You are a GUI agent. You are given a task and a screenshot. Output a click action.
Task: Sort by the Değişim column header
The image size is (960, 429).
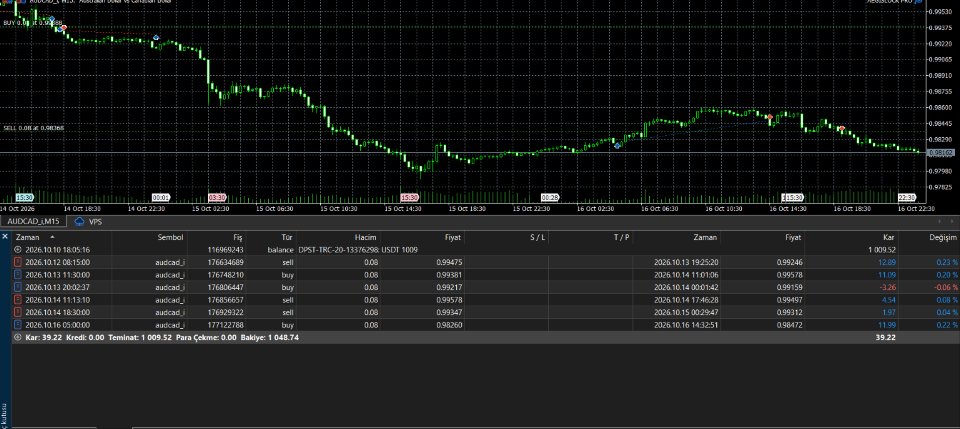(x=942, y=237)
